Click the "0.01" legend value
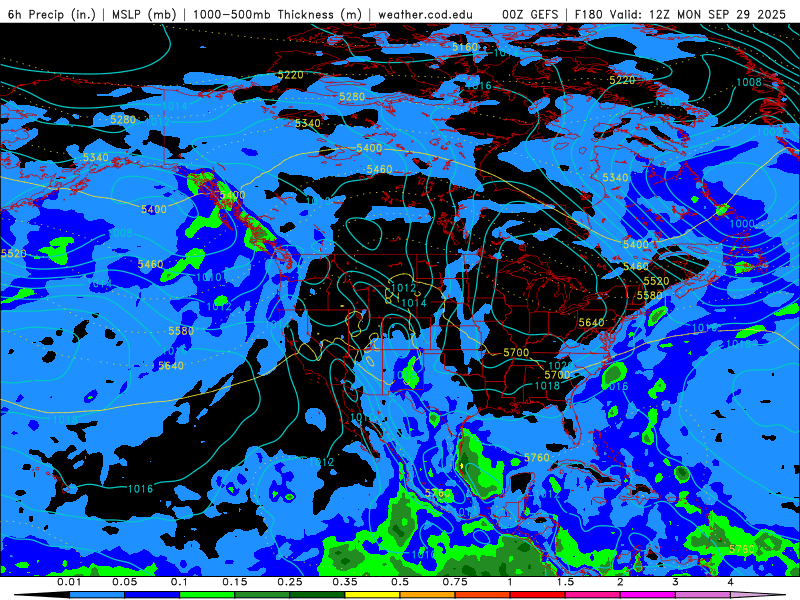The image size is (800, 600). [x=69, y=582]
